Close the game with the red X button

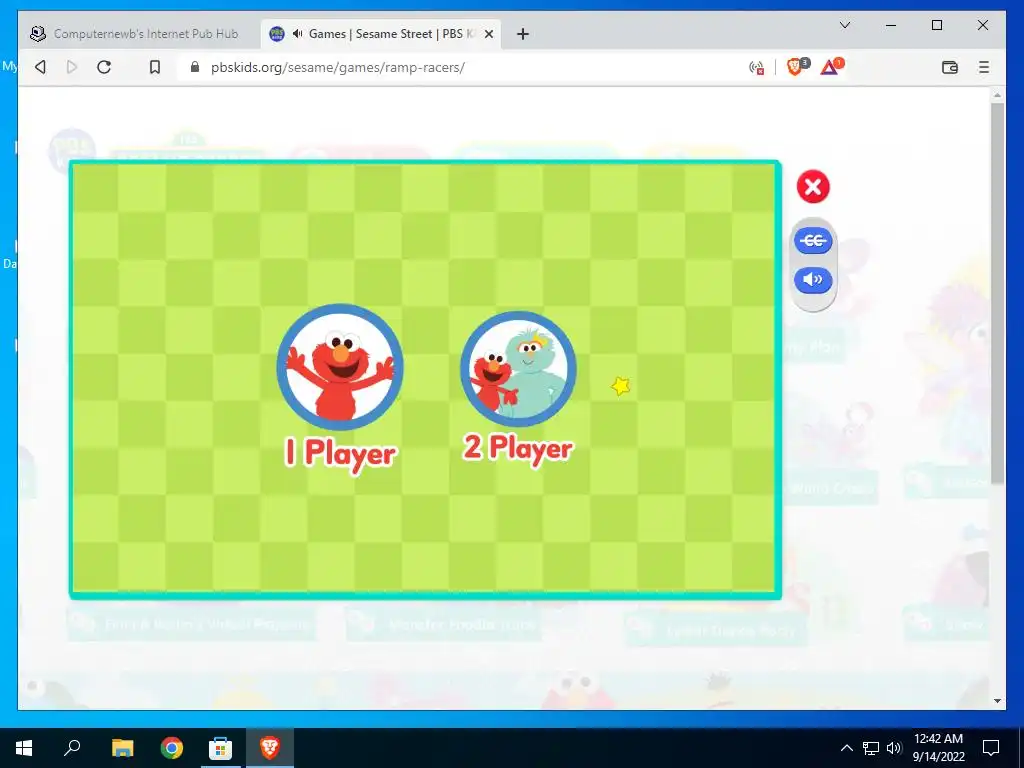(x=813, y=187)
